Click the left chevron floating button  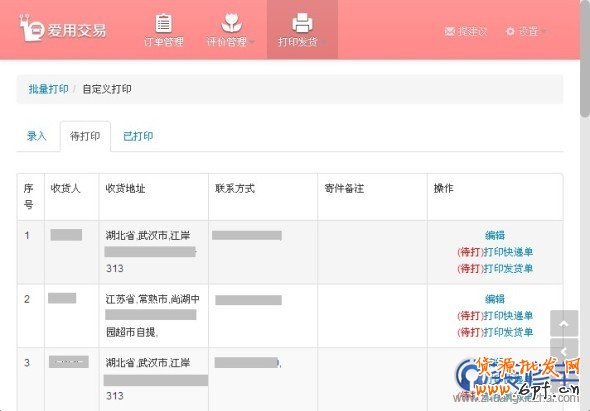click(564, 351)
